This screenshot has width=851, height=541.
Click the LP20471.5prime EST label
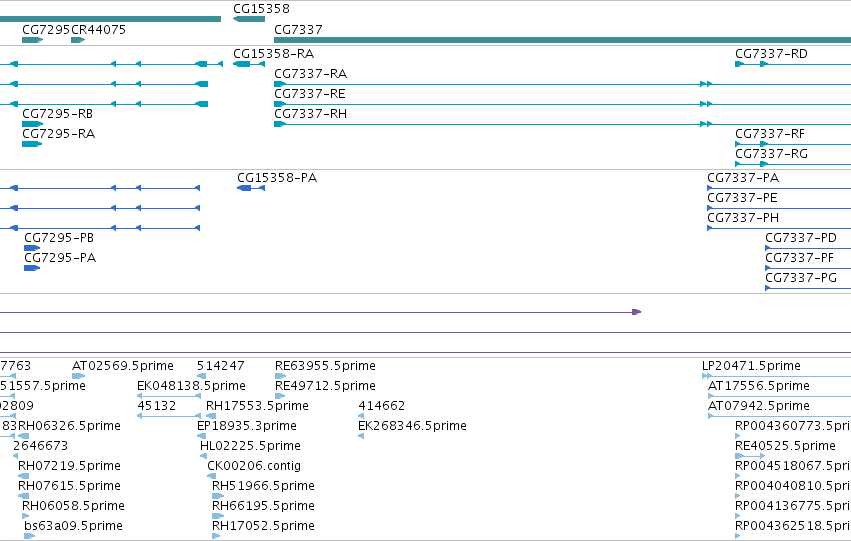pyautogui.click(x=751, y=366)
